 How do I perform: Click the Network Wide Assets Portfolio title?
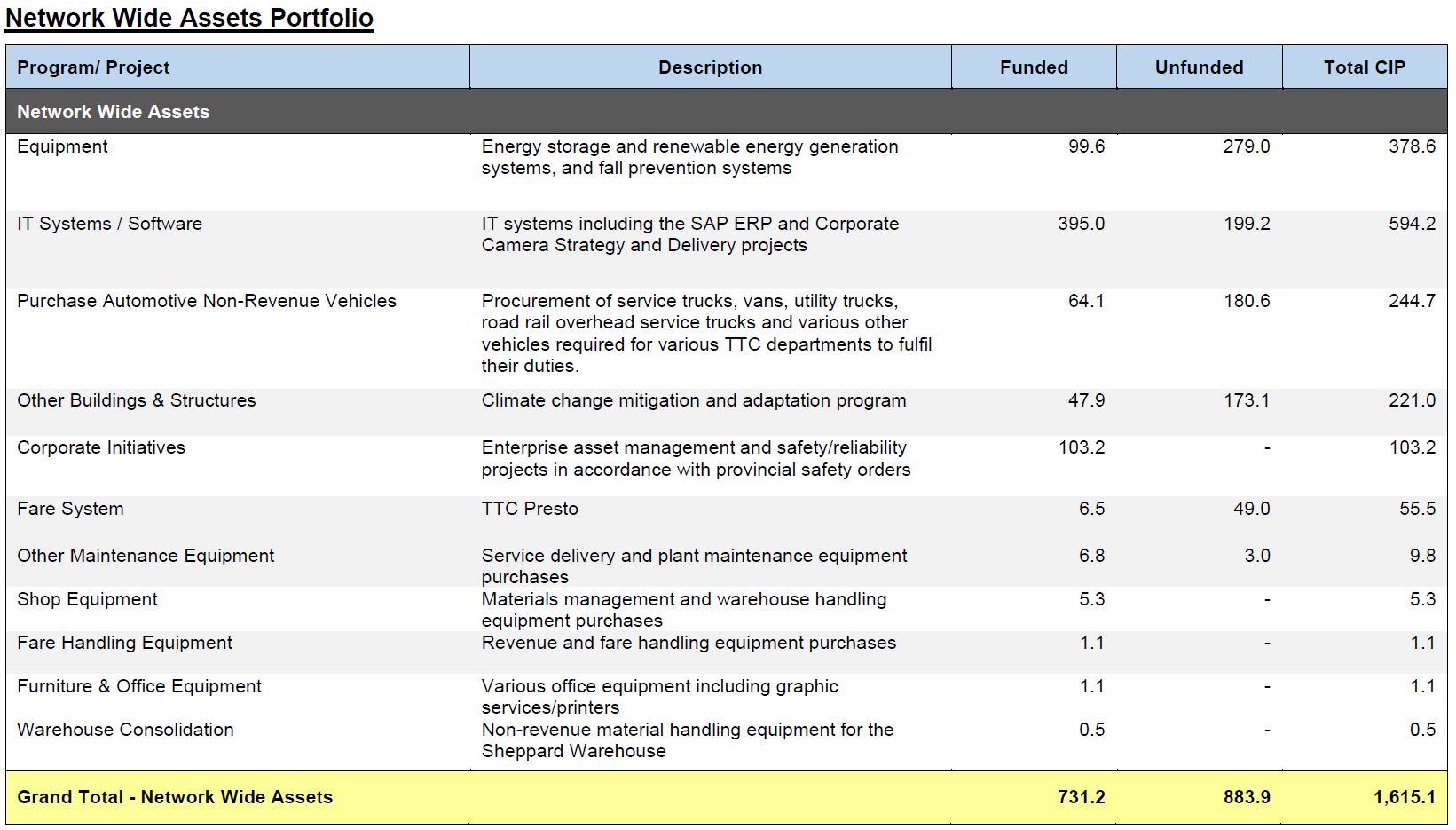tap(189, 19)
